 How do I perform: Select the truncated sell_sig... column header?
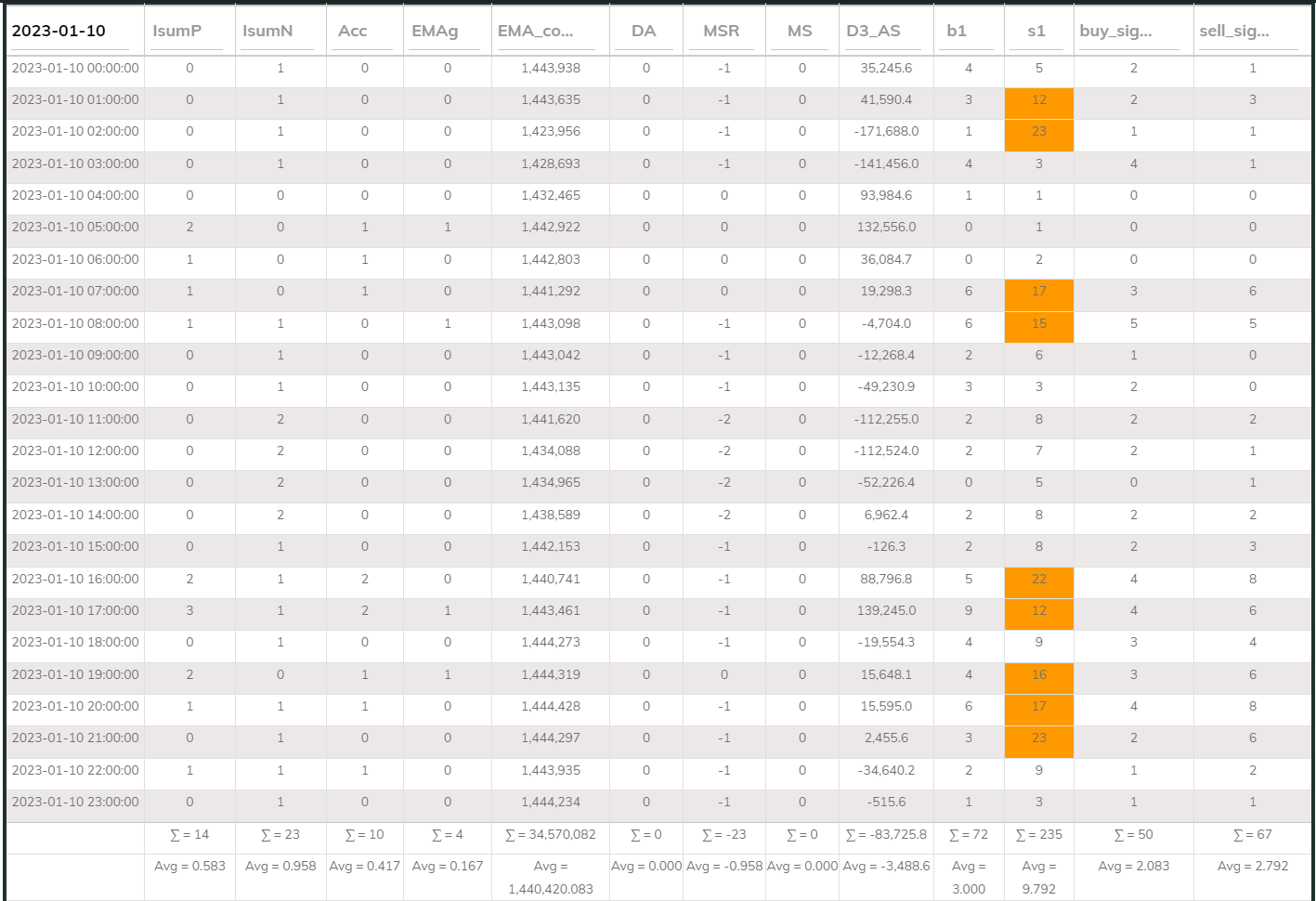(1234, 31)
